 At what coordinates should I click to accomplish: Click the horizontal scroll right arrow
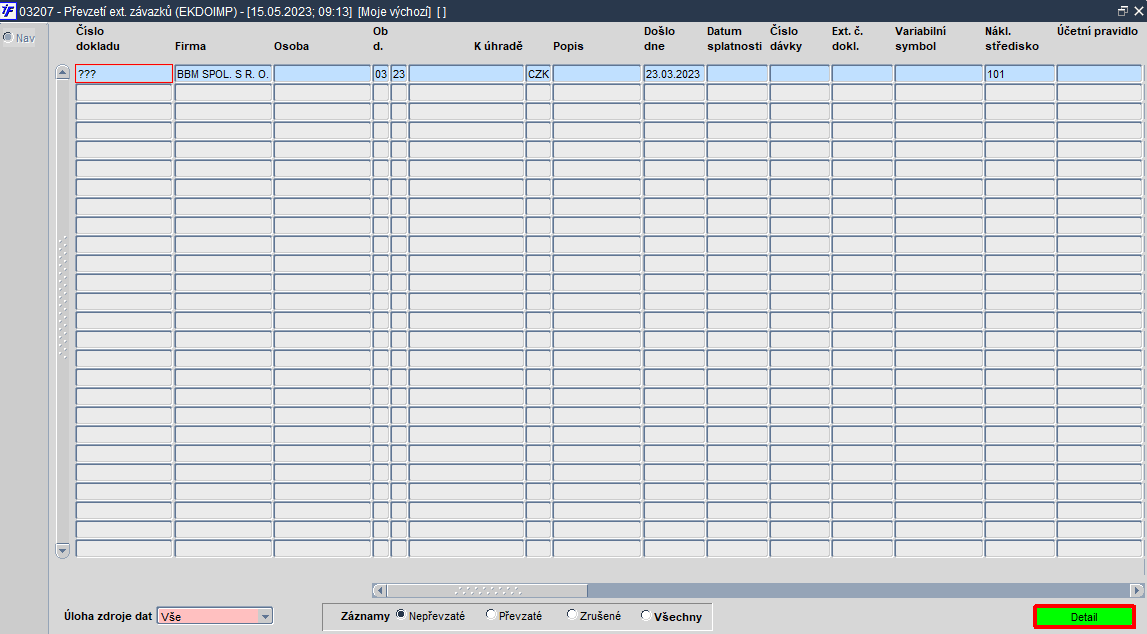coord(1136,590)
